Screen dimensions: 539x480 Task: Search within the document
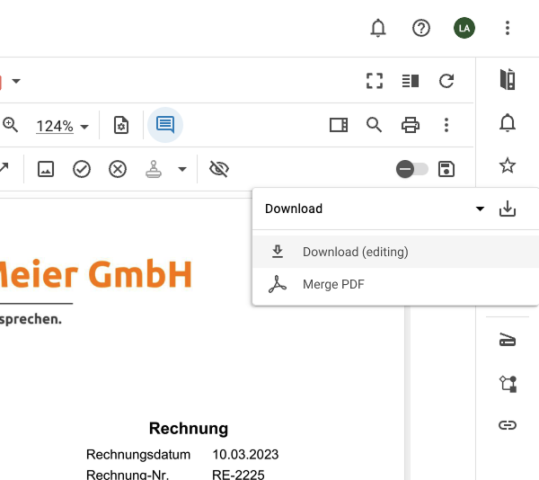374,125
